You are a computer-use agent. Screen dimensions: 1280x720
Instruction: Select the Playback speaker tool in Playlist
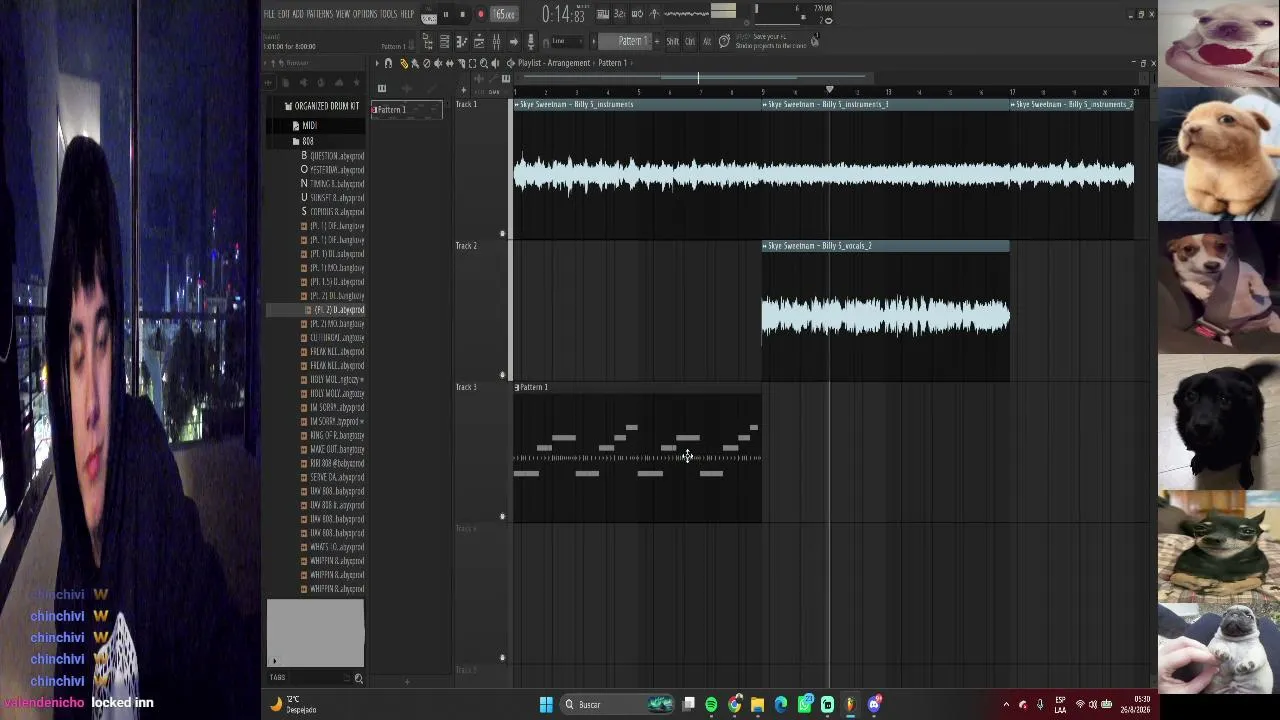495,63
